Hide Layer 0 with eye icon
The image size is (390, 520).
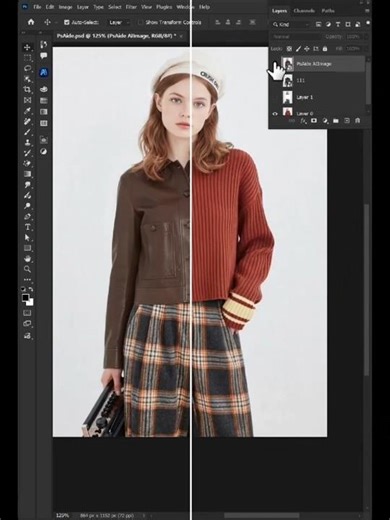(x=275, y=114)
